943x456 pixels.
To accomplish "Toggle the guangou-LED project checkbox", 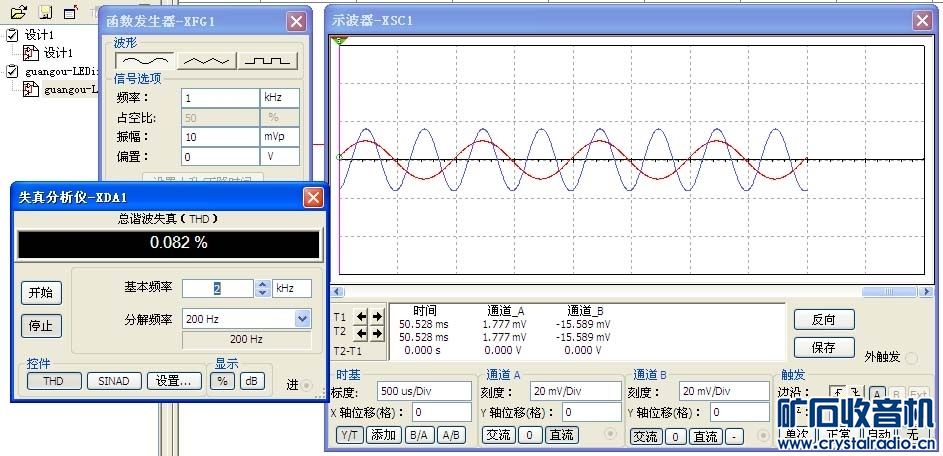I will tap(12, 71).
